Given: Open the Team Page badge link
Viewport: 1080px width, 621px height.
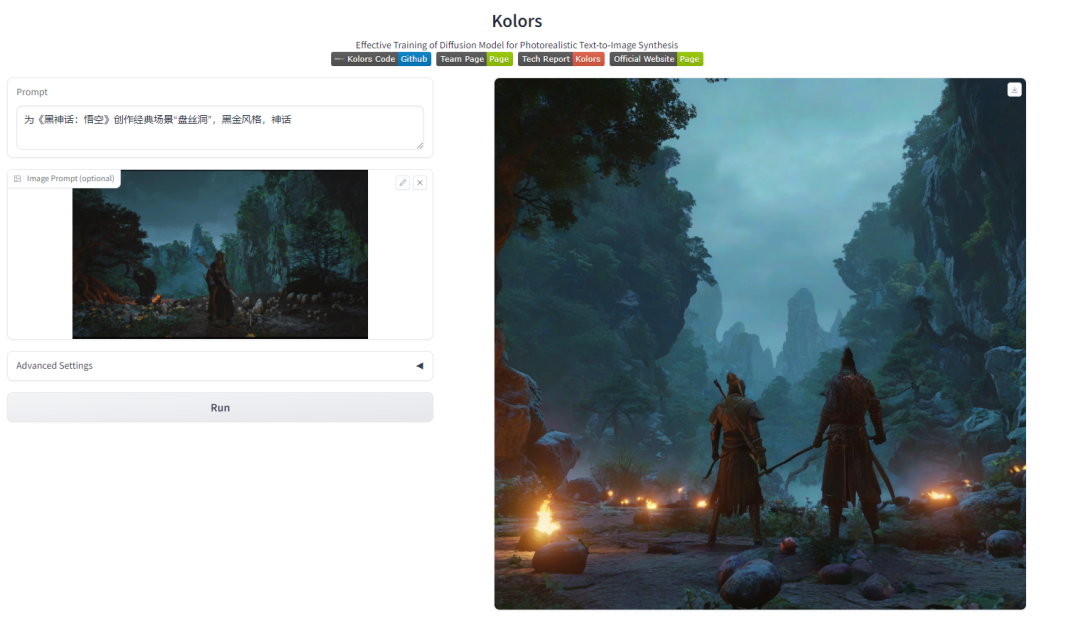Looking at the screenshot, I should [474, 59].
